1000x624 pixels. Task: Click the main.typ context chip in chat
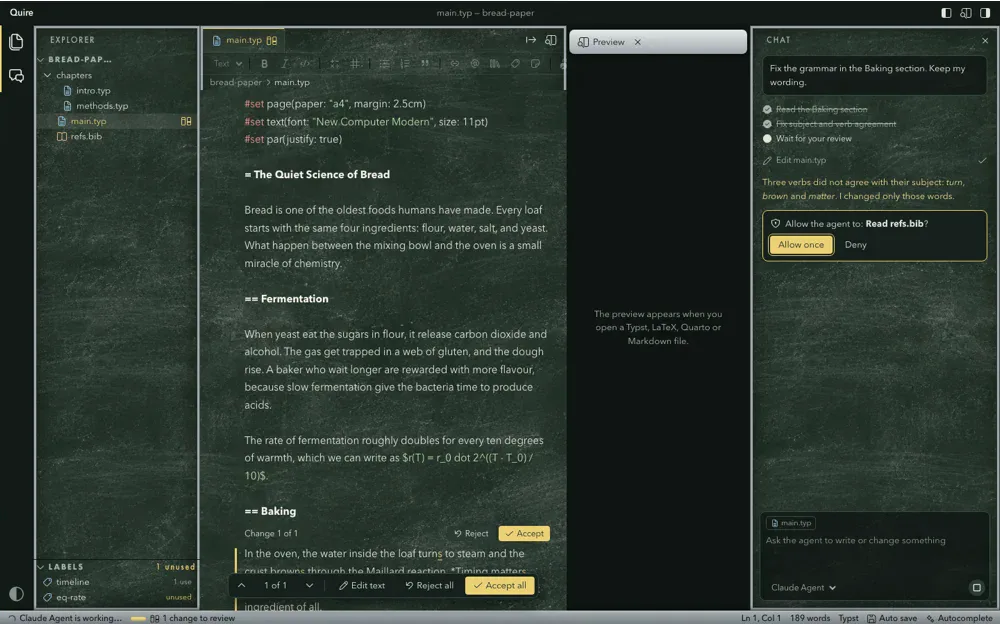(x=791, y=523)
